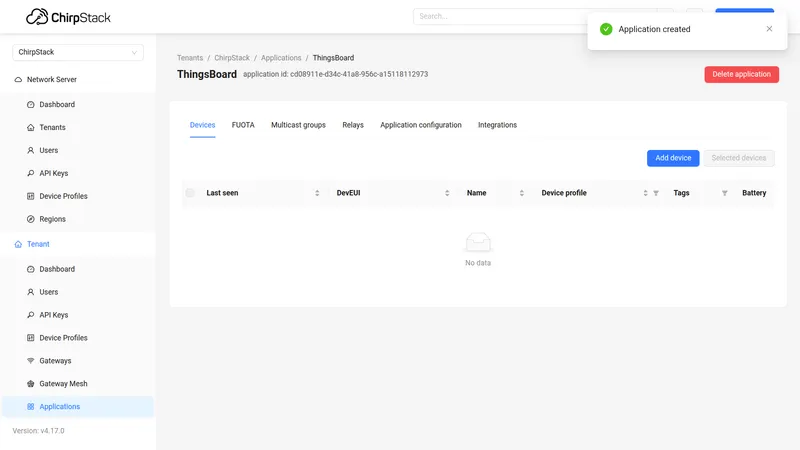This screenshot has width=800, height=450.
Task: Click Tenant API Keys key icon
Action: tap(31, 315)
